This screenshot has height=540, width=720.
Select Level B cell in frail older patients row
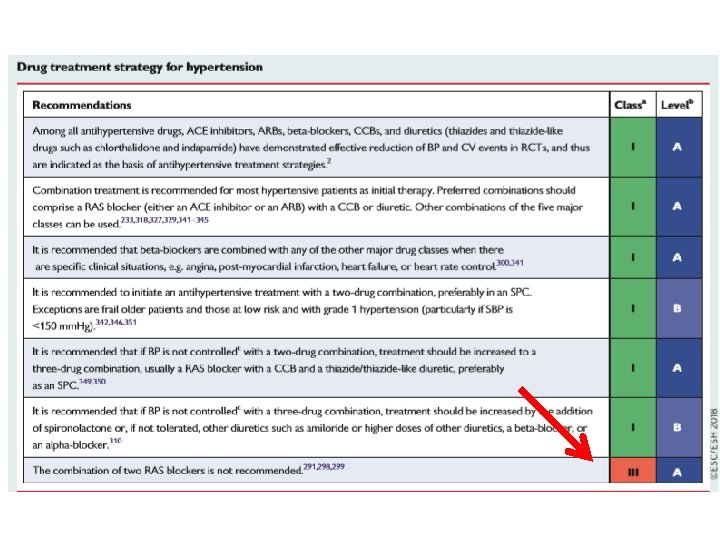(x=679, y=309)
